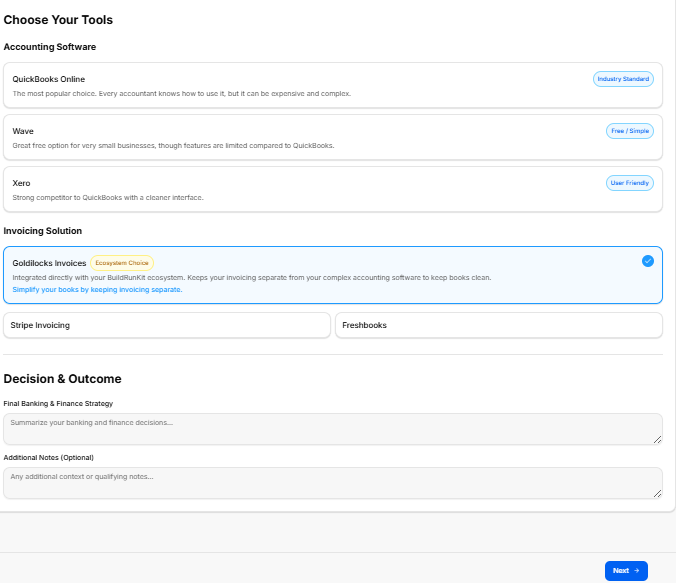676x583 pixels.
Task: Click the Next button
Action: coord(626,570)
